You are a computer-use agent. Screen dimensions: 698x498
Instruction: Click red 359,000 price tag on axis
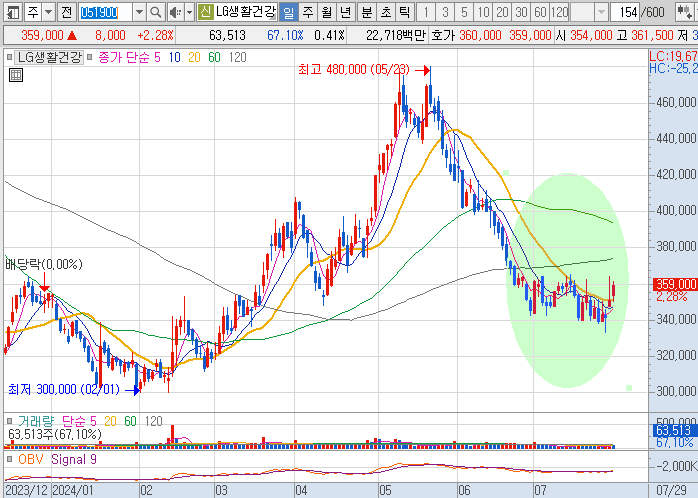pos(675,284)
